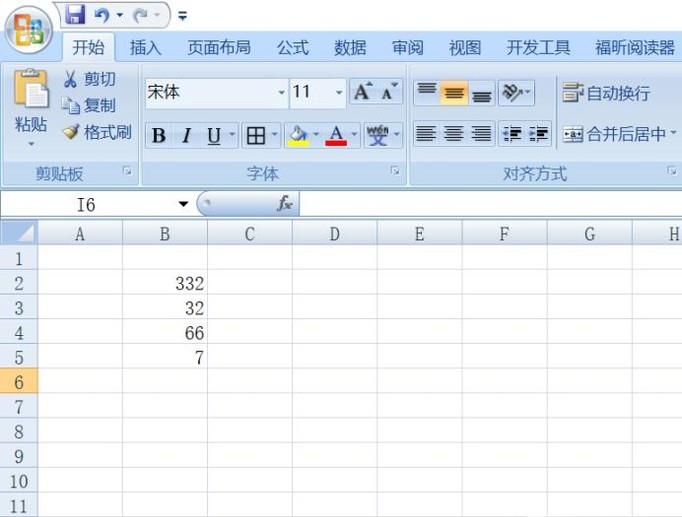Open underline style dropdown arrow
Image resolution: width=682 pixels, height=517 pixels.
tap(232, 135)
